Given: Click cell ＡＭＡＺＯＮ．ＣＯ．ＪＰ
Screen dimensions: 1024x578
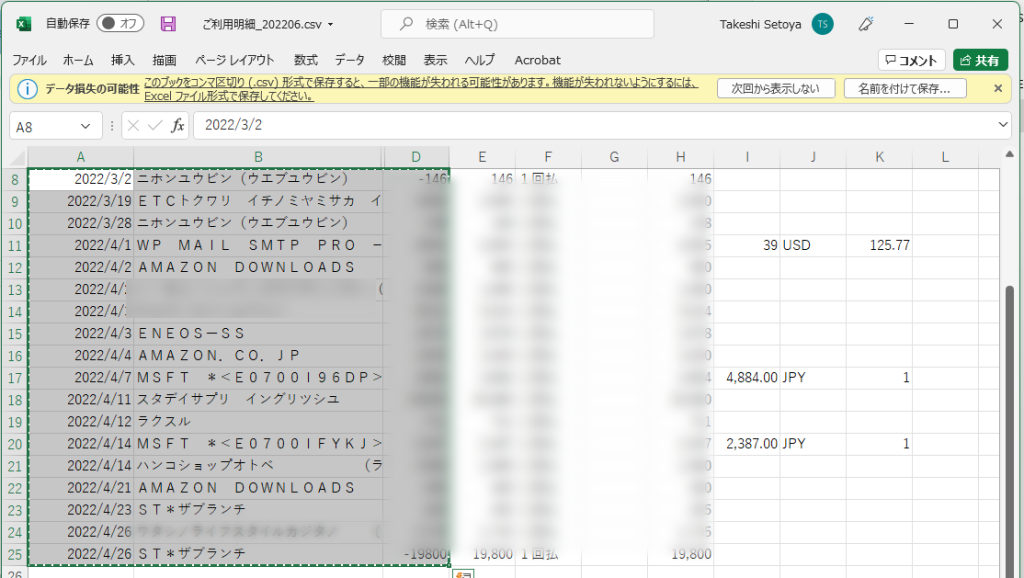Looking at the screenshot, I should [x=259, y=356].
